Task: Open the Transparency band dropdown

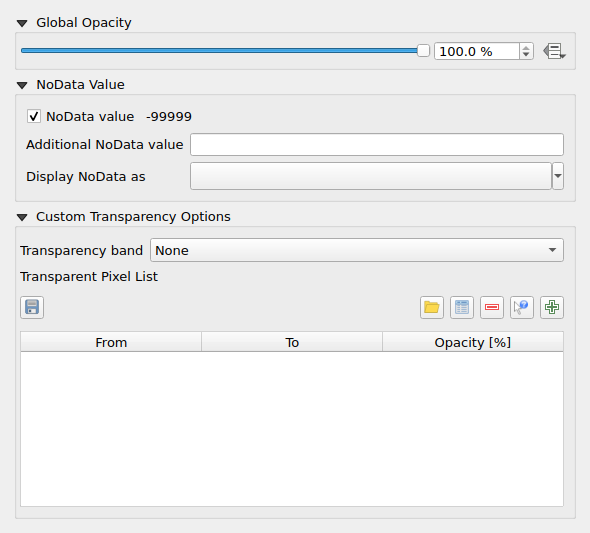Action: [357, 250]
